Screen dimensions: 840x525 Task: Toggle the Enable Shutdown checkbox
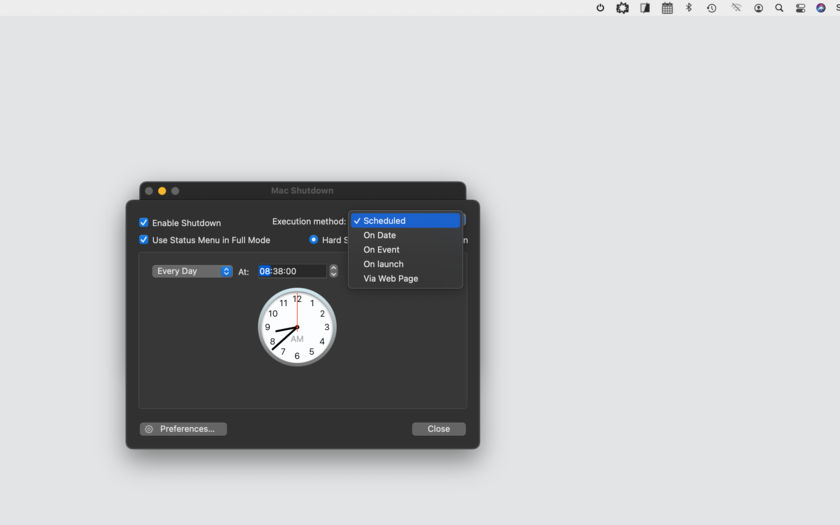[x=144, y=222]
